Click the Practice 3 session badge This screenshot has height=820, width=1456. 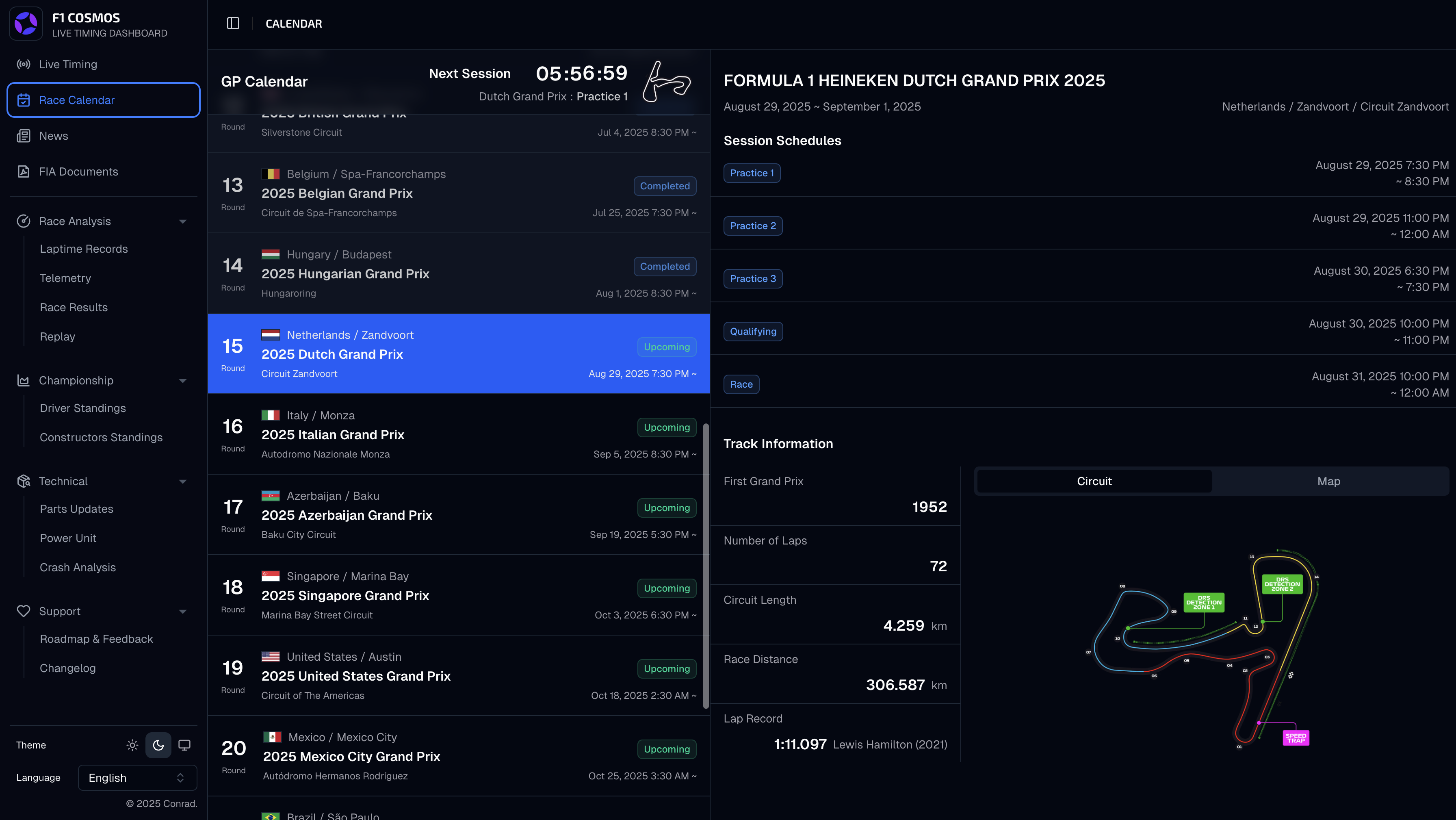(x=753, y=279)
